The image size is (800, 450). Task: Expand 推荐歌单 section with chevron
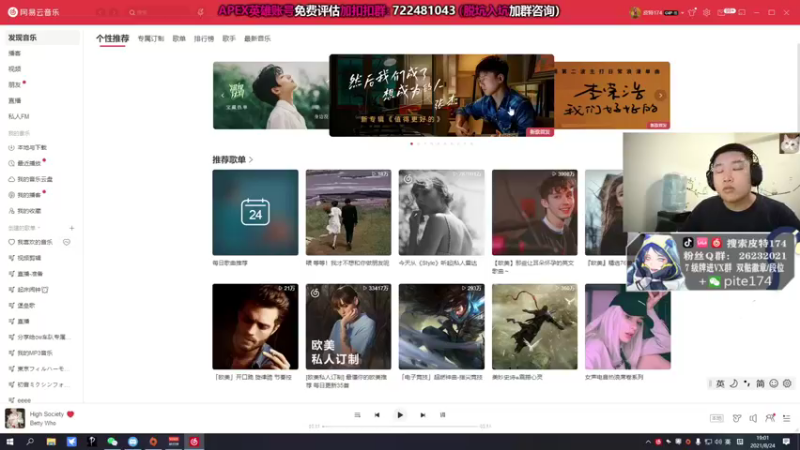pyautogui.click(x=251, y=160)
